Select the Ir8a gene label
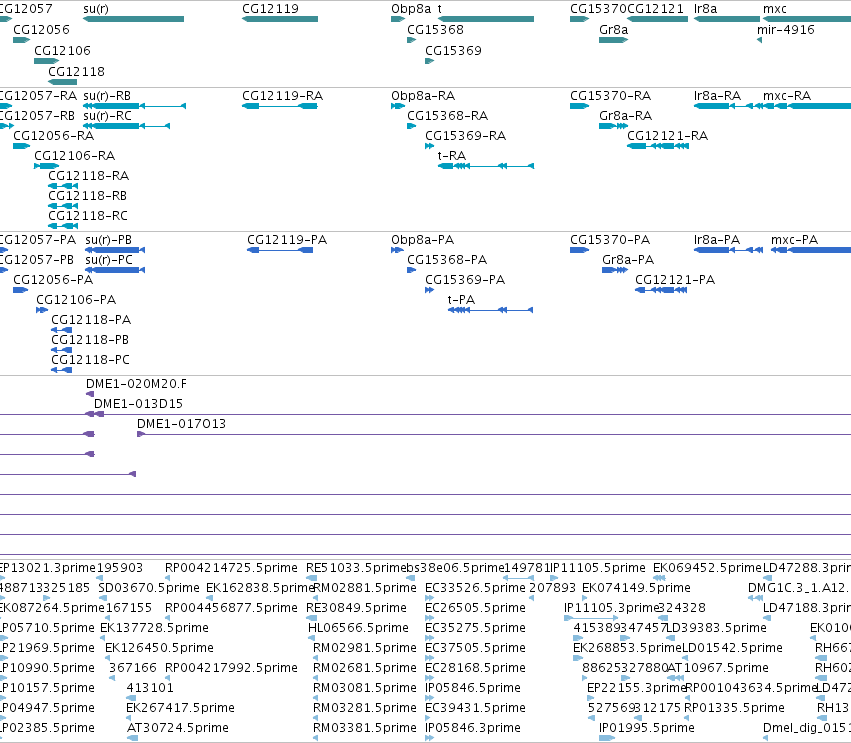Image resolution: width=851 pixels, height=743 pixels. point(705,9)
